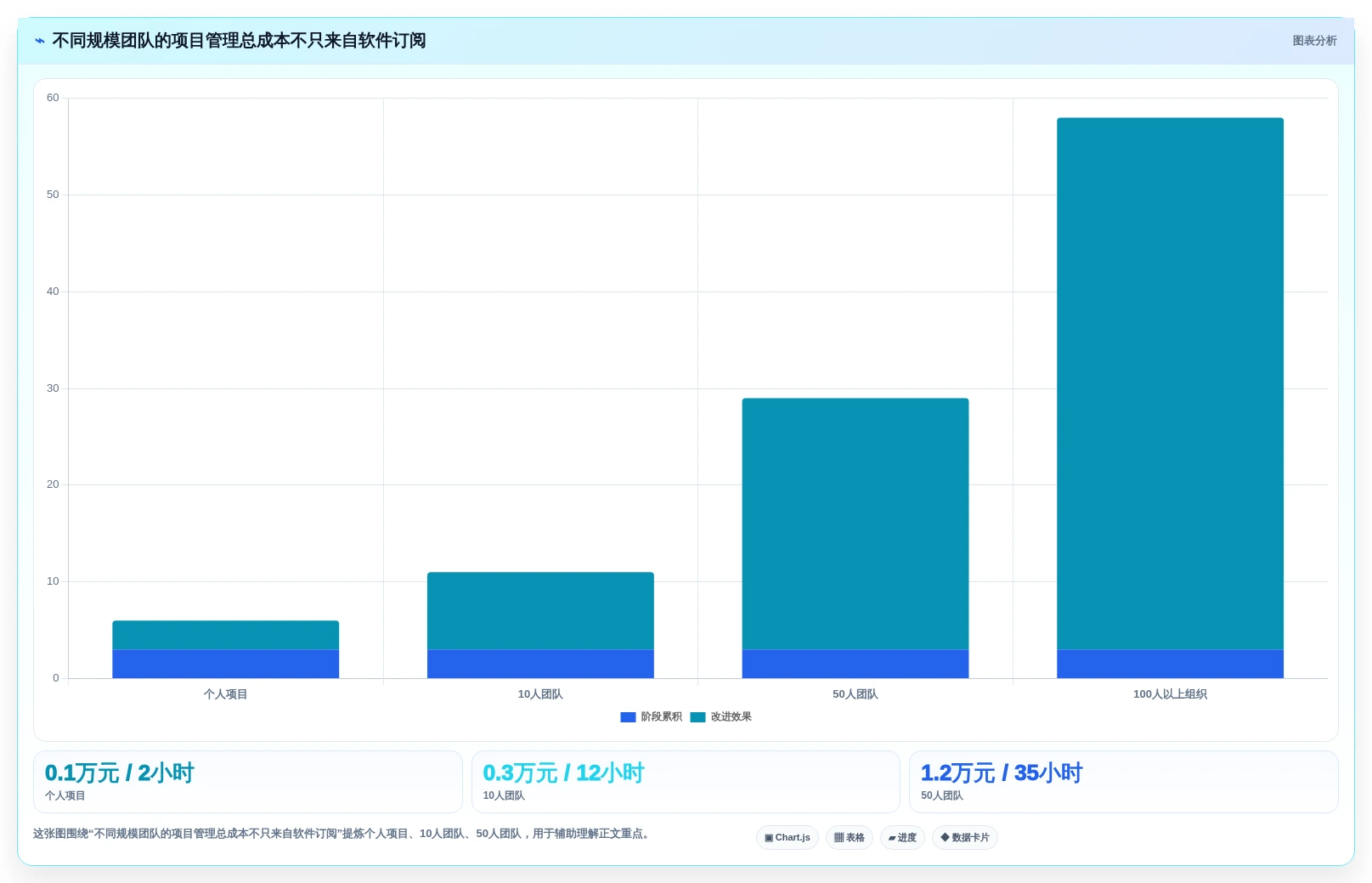Click the blue bar segment for 50人团队
The image size is (1372, 883).
pos(855,664)
